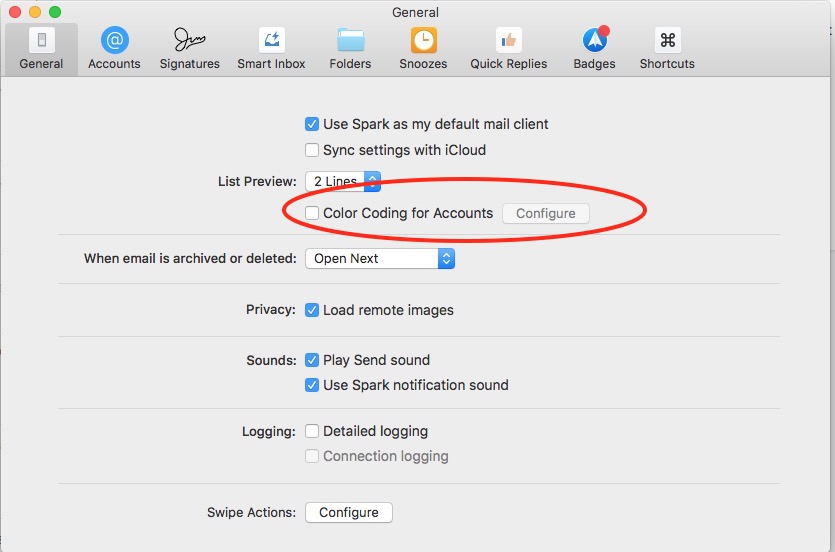This screenshot has width=835, height=552.
Task: Open the Quick Replies thumbs-up icon
Action: tap(509, 40)
